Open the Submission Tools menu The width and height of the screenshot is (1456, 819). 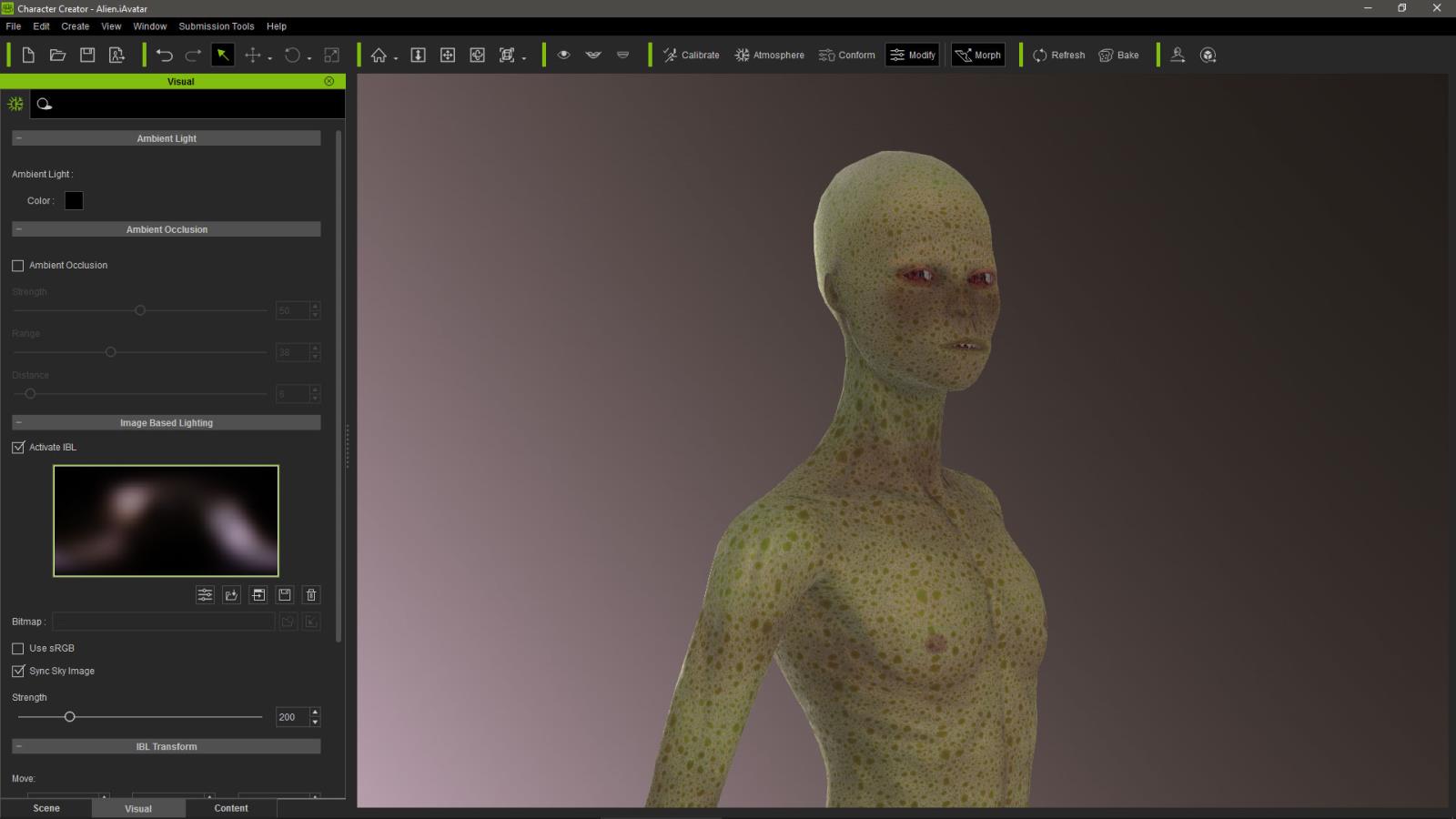217,26
